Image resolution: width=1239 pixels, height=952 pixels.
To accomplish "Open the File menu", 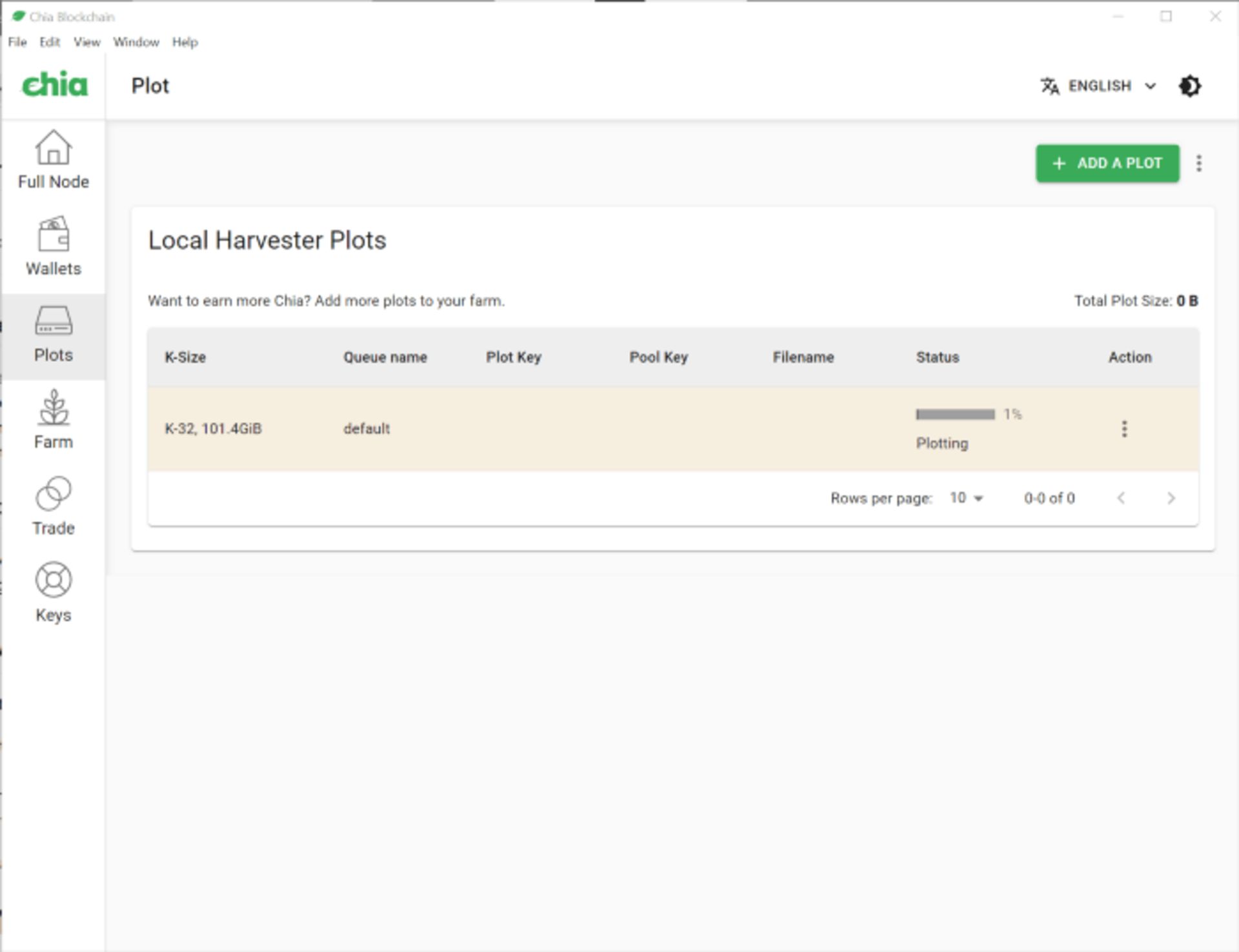I will (17, 42).
